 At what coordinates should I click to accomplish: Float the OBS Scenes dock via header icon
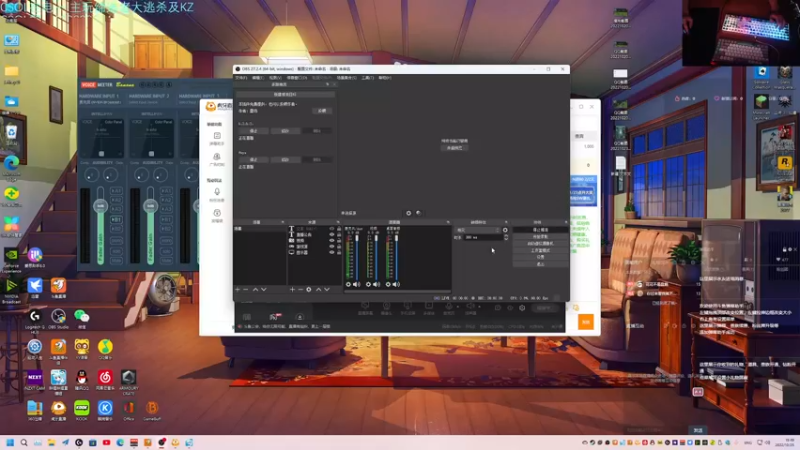click(283, 222)
